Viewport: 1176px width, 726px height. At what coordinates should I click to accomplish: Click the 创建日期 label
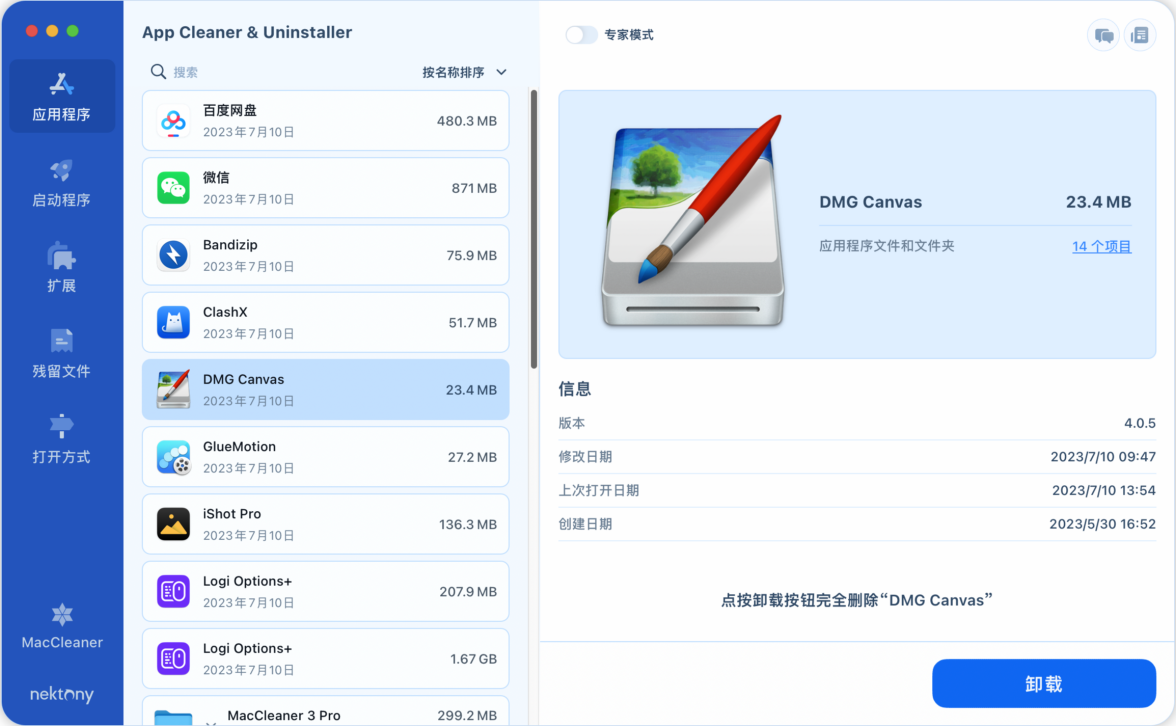(585, 524)
